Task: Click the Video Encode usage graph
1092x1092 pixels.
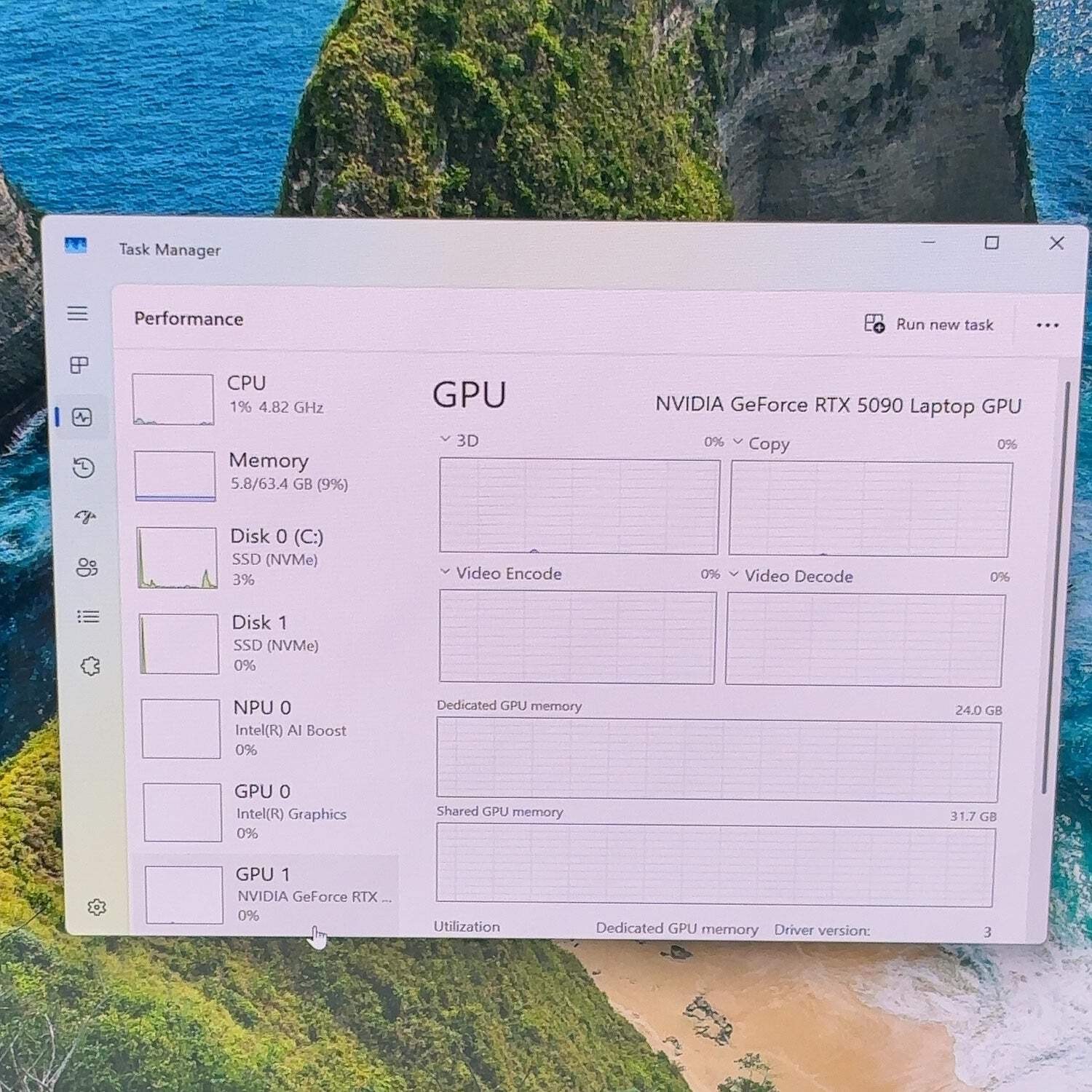Action: coord(577,637)
